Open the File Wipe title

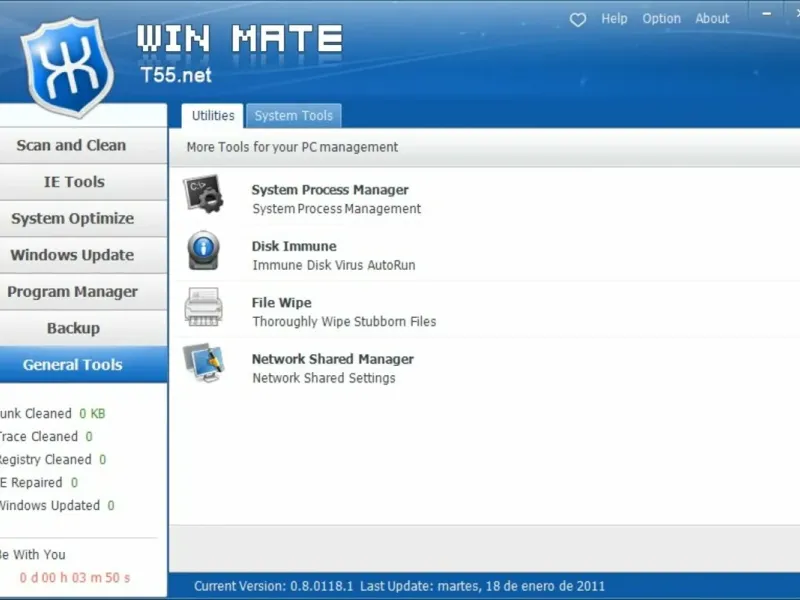282,303
